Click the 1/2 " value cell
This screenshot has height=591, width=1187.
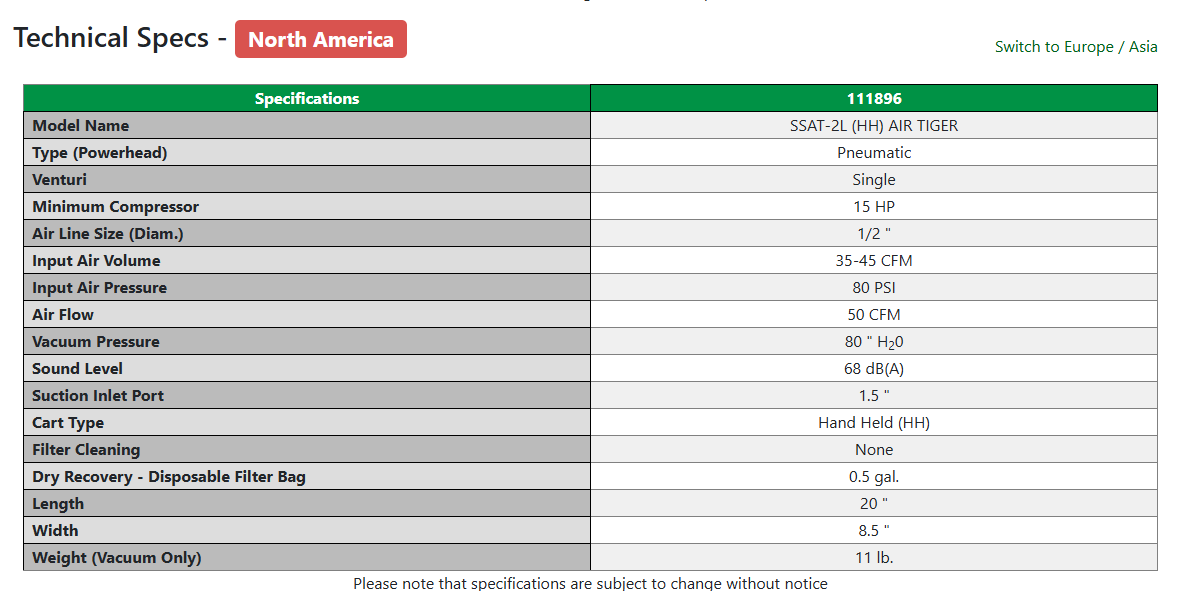[874, 234]
